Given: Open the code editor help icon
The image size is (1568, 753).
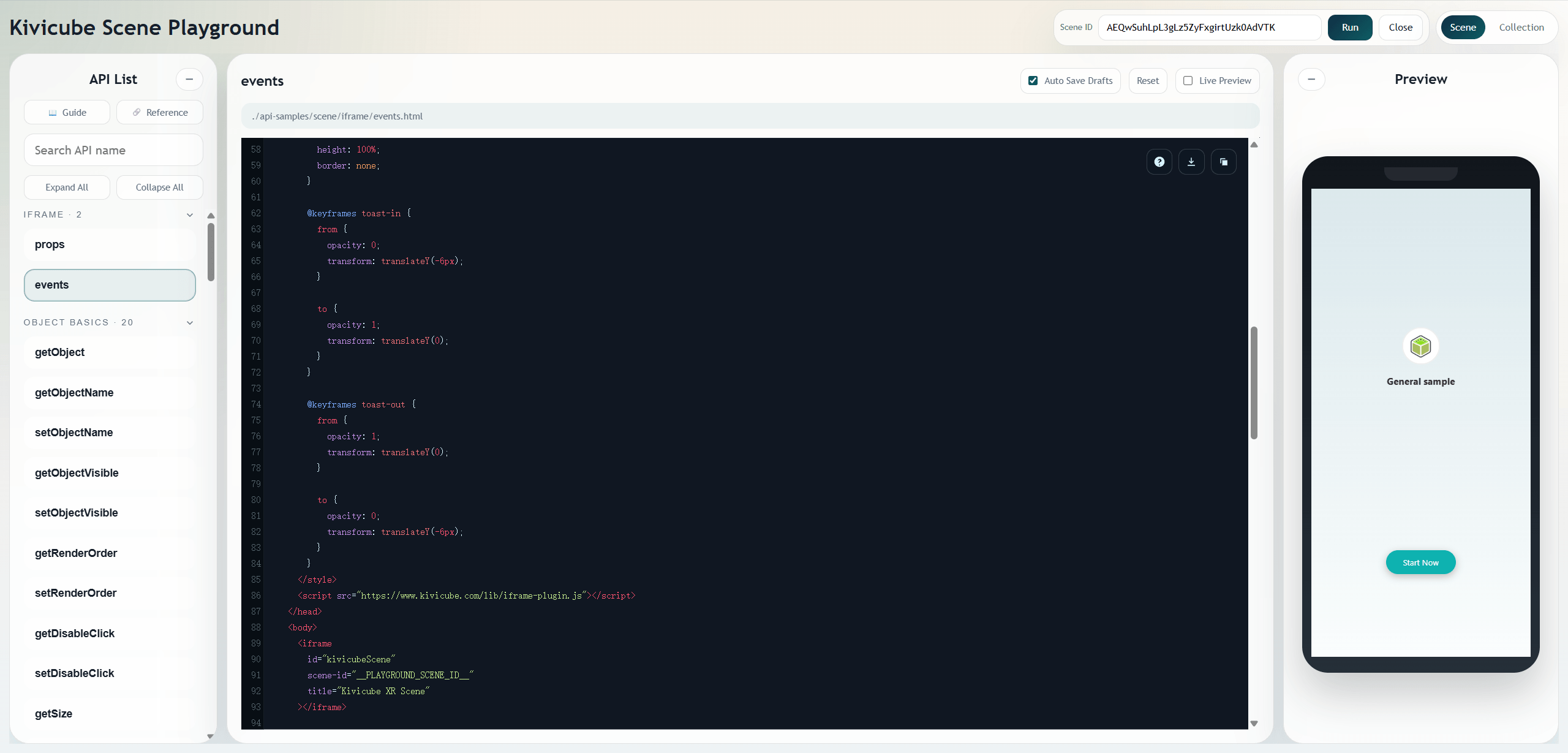Looking at the screenshot, I should [x=1159, y=162].
